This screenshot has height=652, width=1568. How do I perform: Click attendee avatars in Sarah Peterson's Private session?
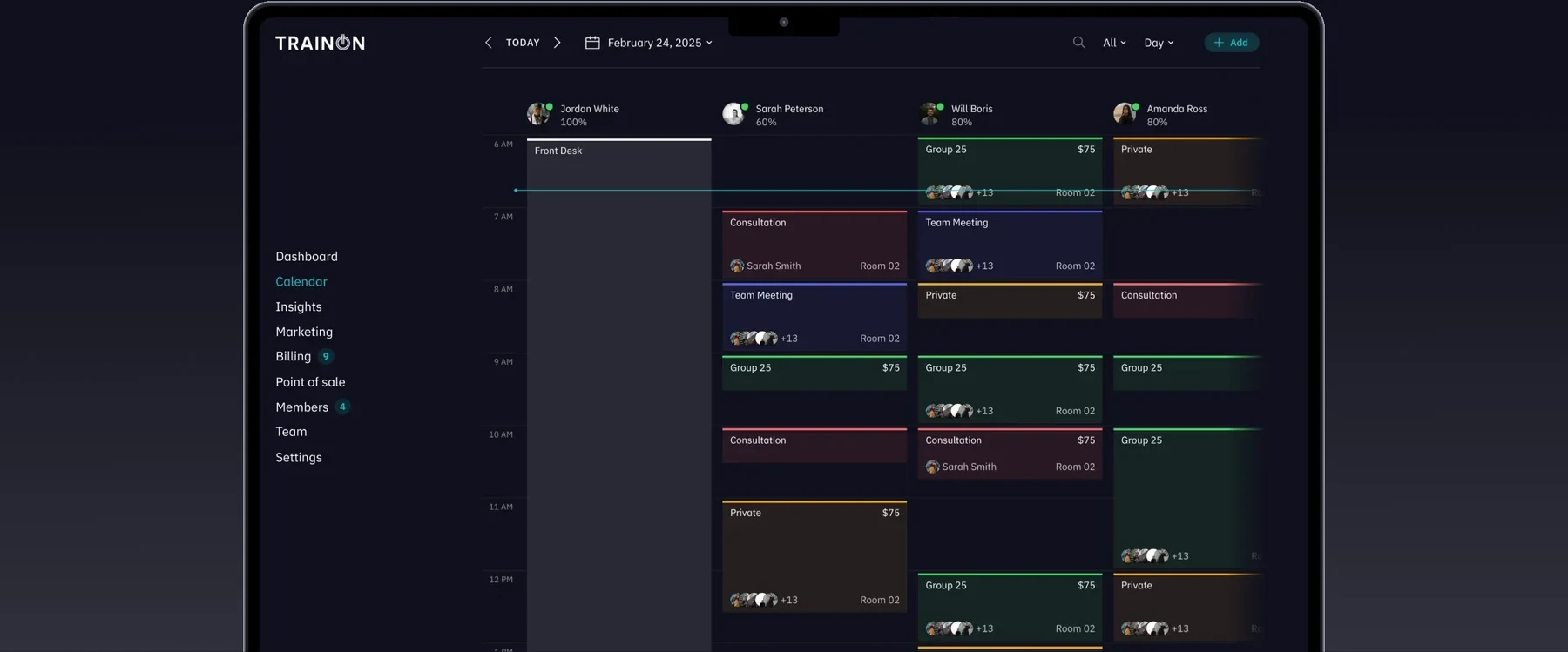coord(754,600)
